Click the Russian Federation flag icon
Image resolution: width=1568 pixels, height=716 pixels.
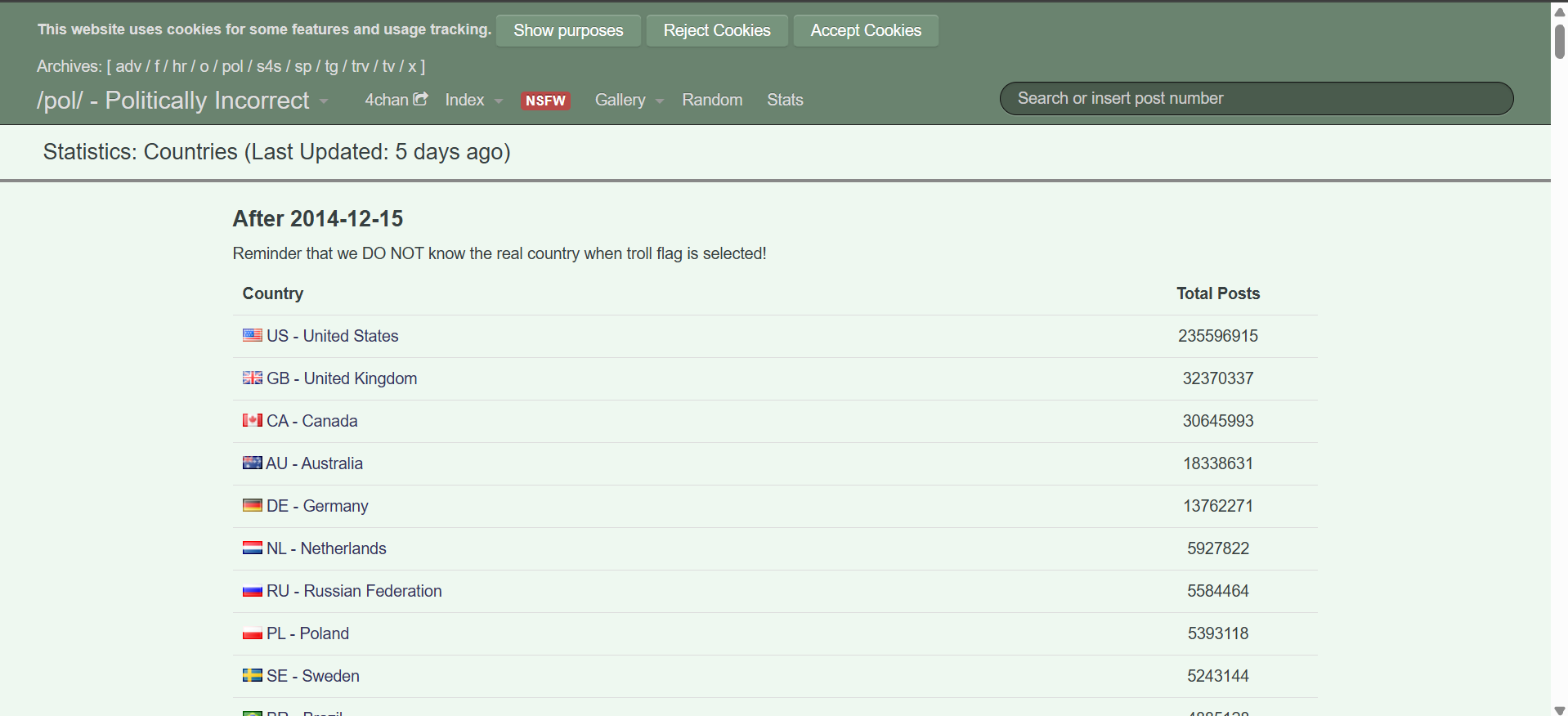253,591
